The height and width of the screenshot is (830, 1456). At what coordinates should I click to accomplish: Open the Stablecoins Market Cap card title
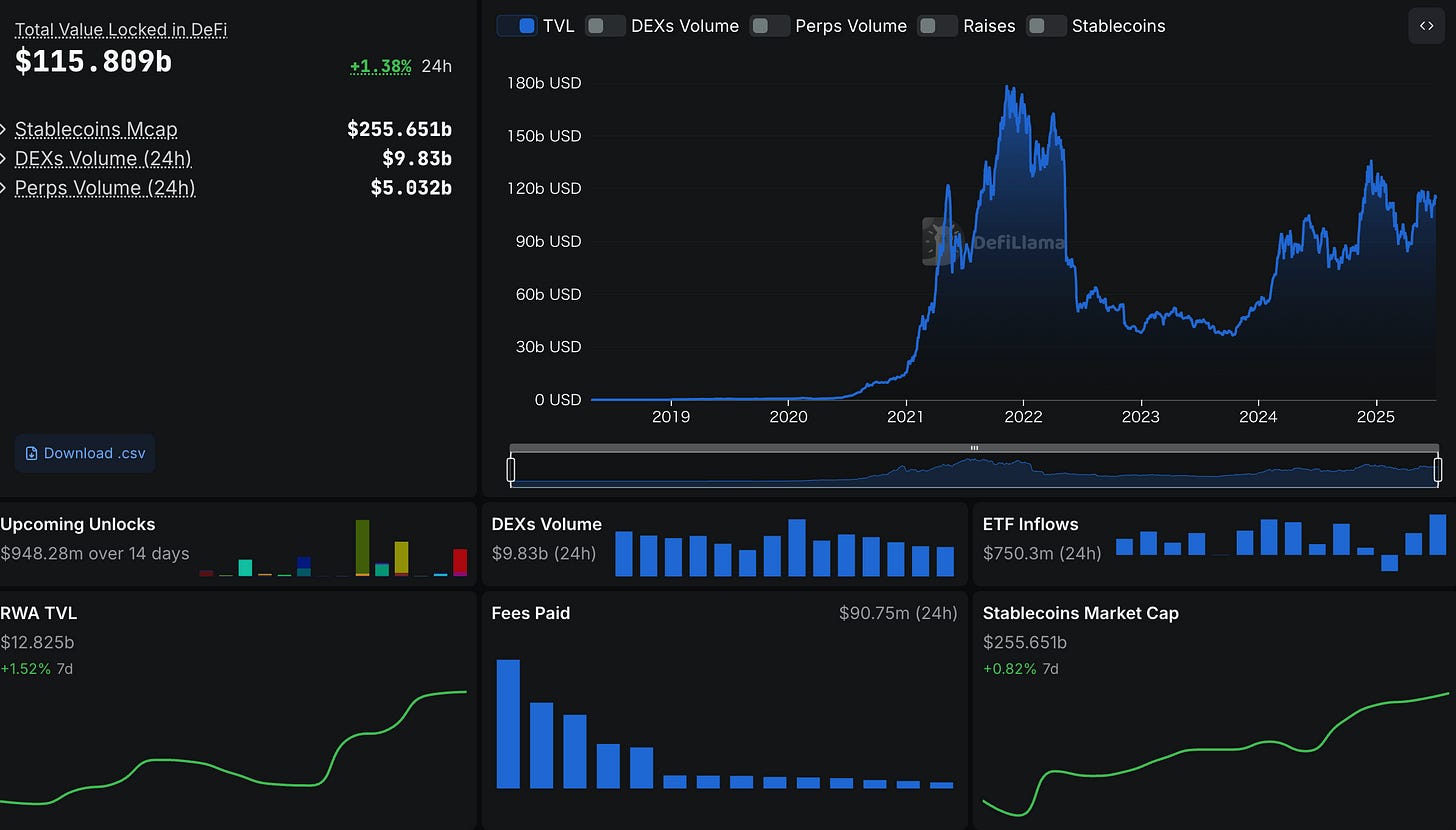click(x=1081, y=613)
